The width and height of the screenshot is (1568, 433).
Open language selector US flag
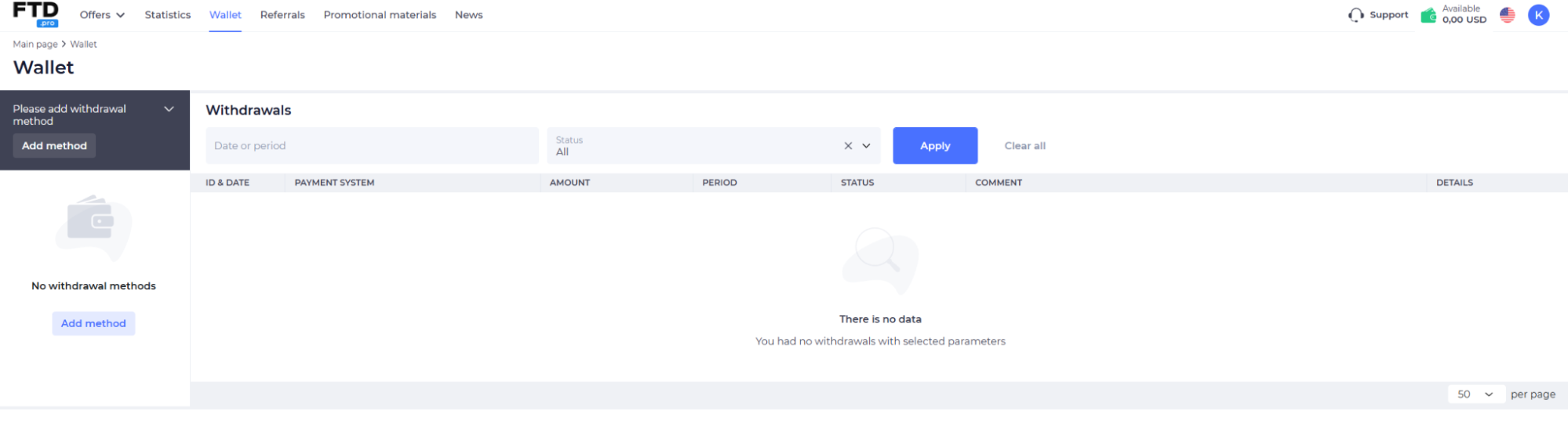pyautogui.click(x=1507, y=15)
